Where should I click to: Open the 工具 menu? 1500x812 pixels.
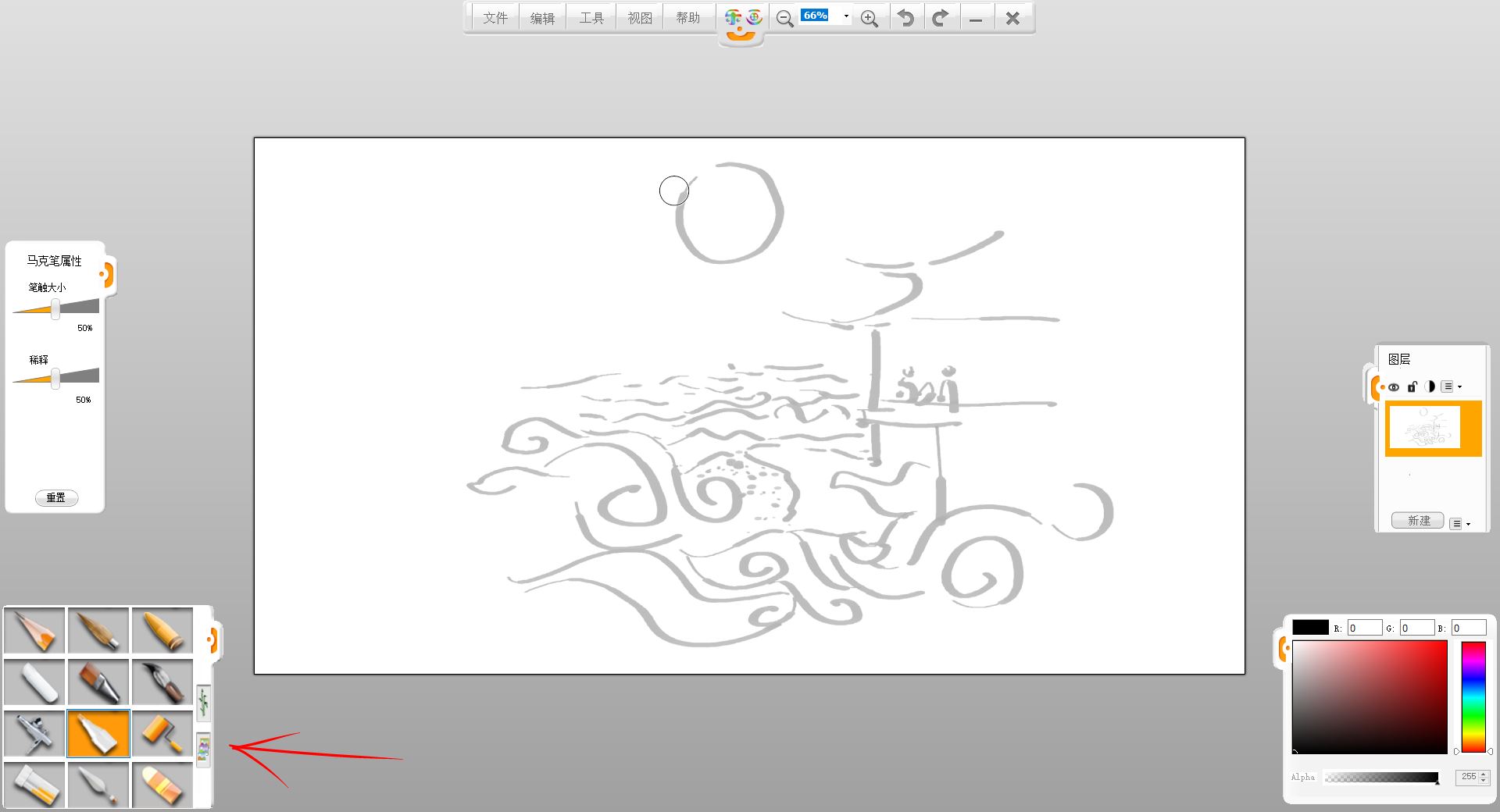pyautogui.click(x=591, y=18)
